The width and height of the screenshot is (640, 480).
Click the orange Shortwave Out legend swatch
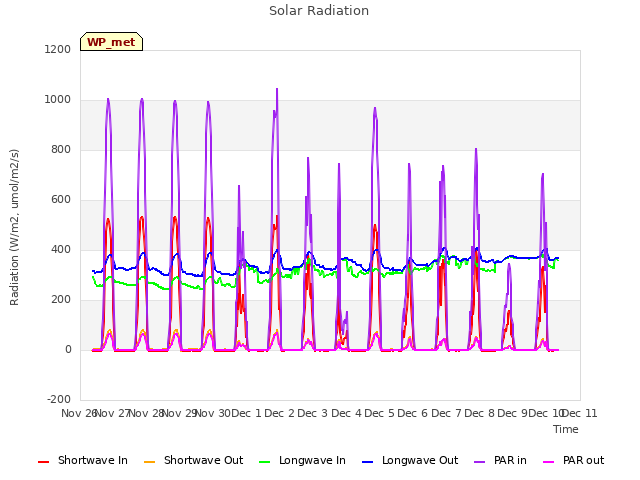tap(149, 462)
